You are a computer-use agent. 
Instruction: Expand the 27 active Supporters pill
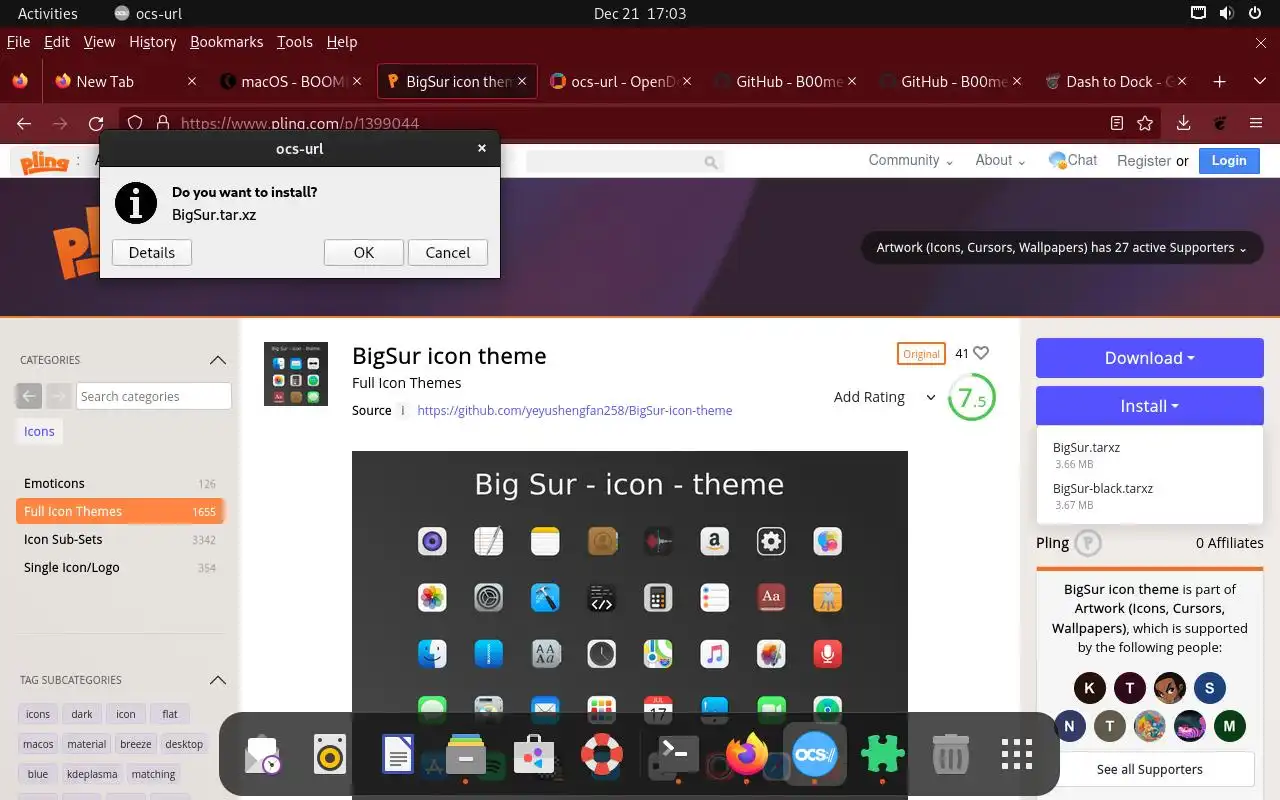pyautogui.click(x=1062, y=248)
